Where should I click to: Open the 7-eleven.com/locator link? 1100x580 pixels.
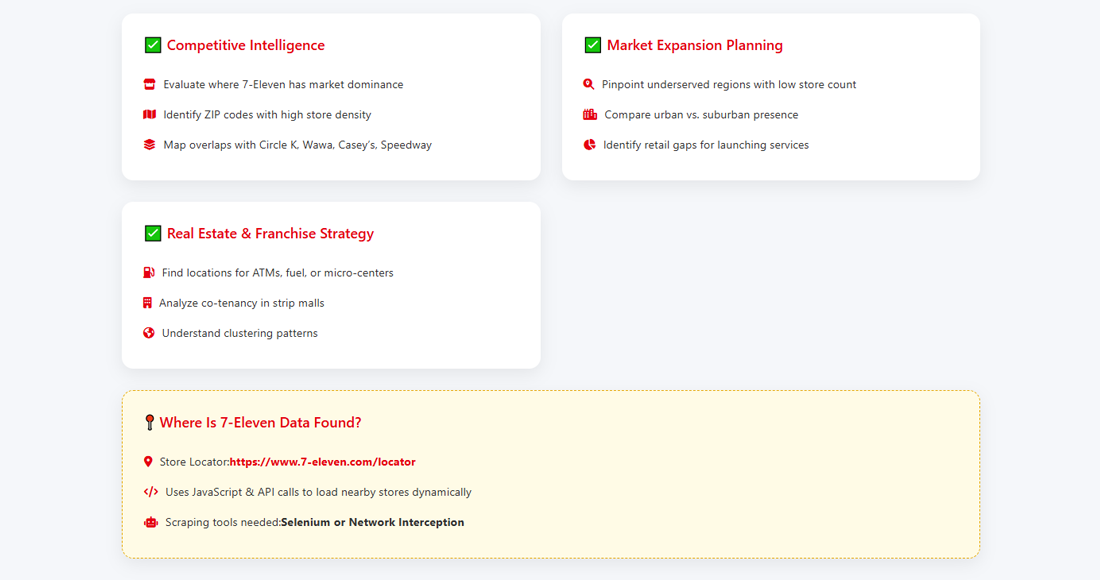pos(322,462)
